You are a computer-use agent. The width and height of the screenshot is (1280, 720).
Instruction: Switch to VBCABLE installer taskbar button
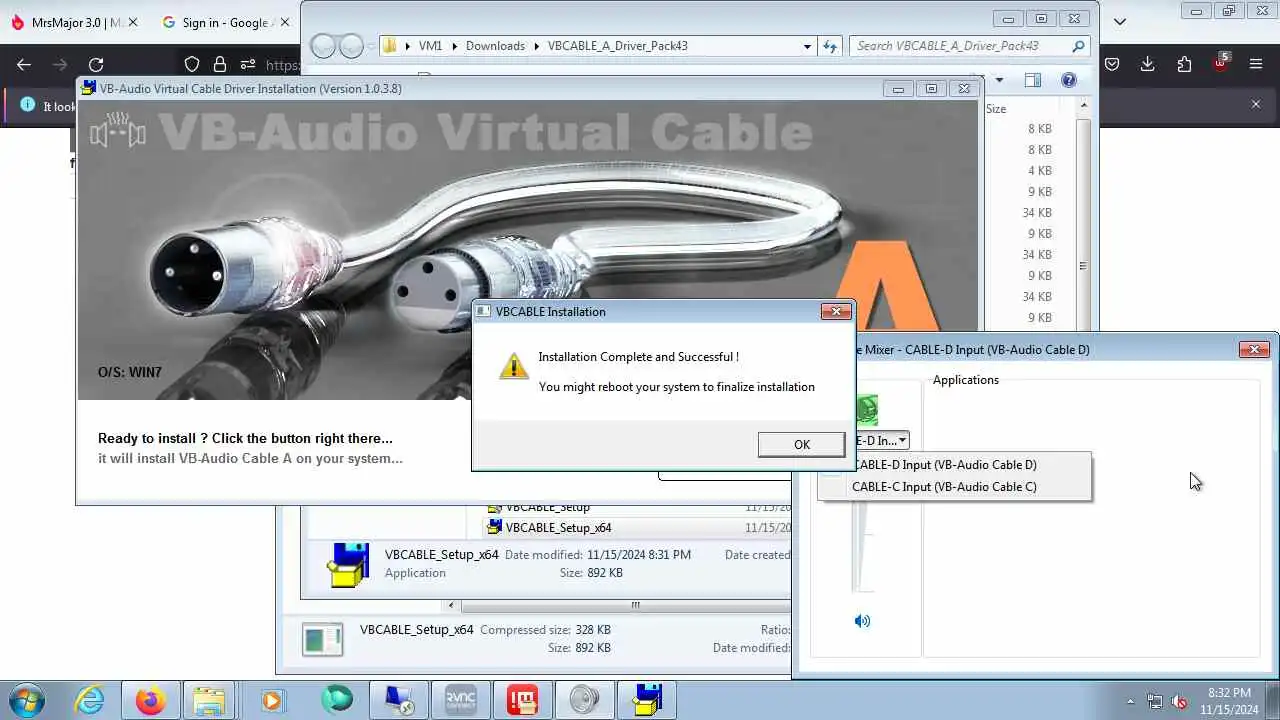click(645, 700)
